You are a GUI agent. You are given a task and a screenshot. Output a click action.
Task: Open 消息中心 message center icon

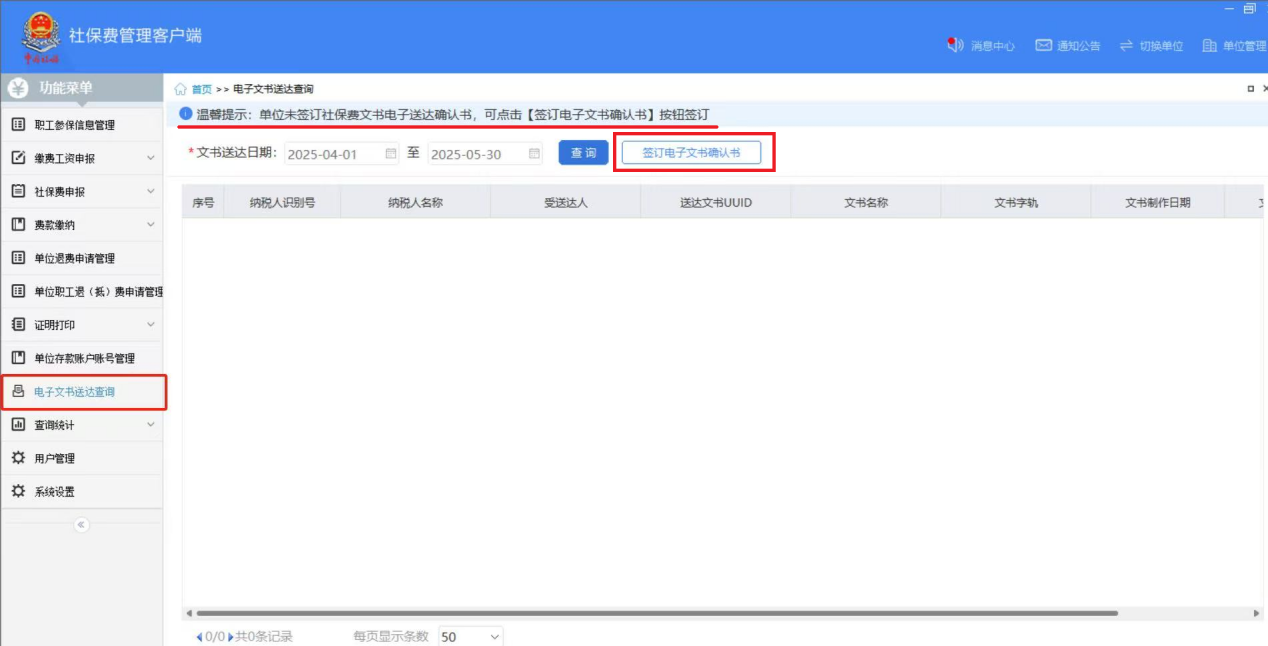(x=954, y=46)
